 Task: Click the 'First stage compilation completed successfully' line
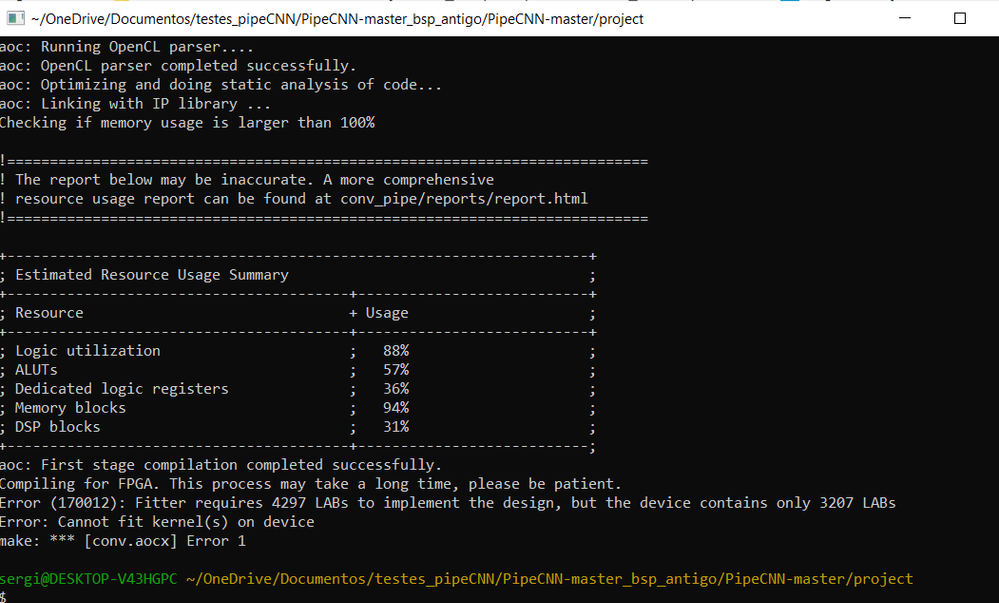[220, 465]
